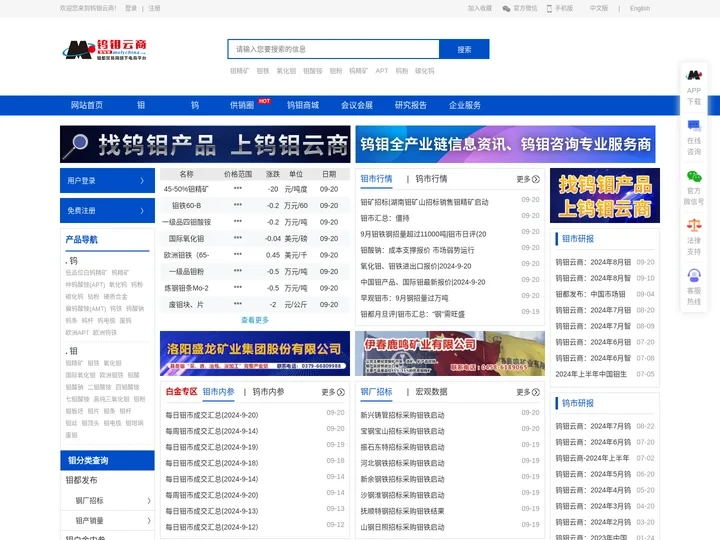Expand the 免费注册 chevron button

click(x=107, y=210)
